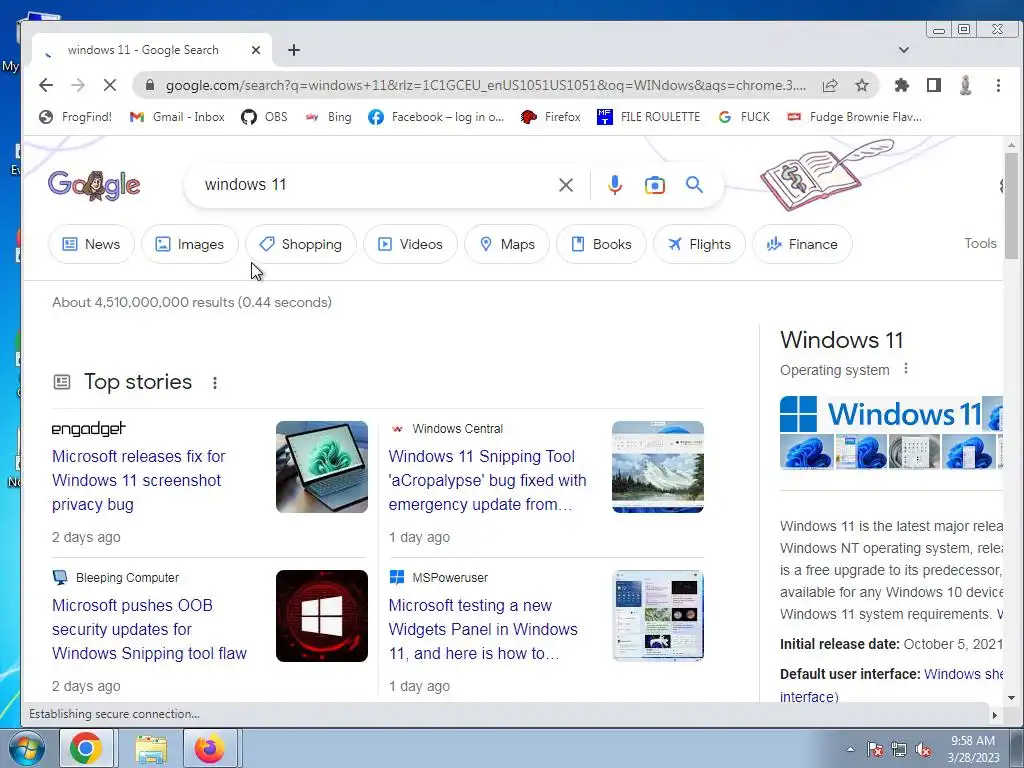Screen dimensions: 1024x768
Task: Open the Bing bookmark
Action: click(328, 117)
